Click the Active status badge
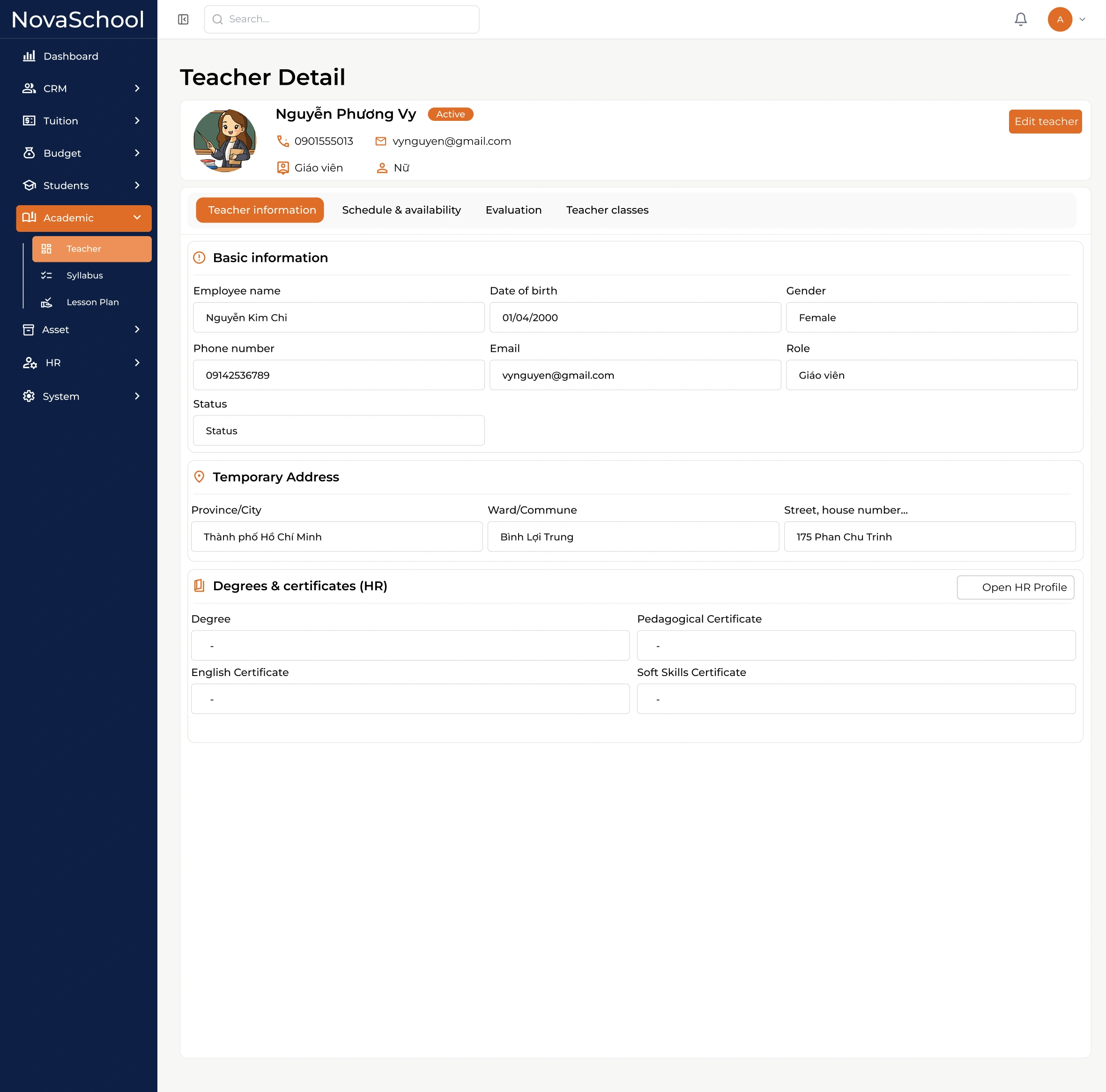This screenshot has height=1092, width=1106. point(451,114)
